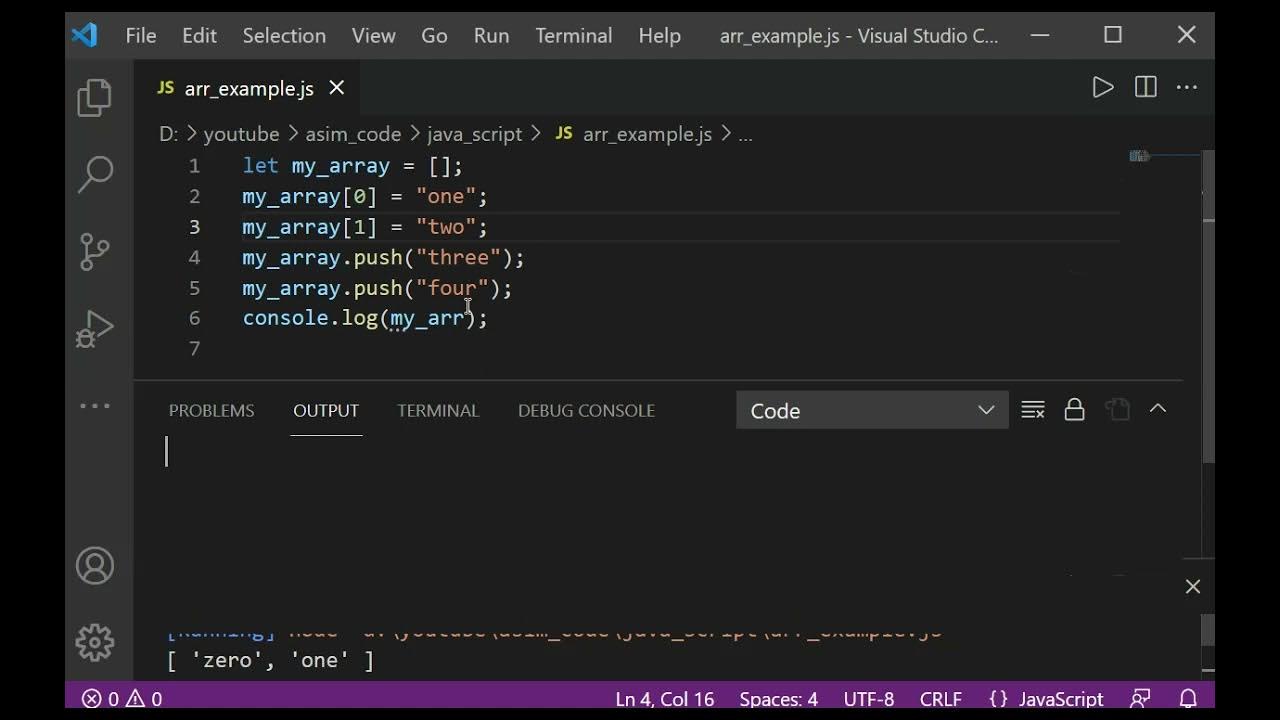This screenshot has width=1280, height=720.
Task: Run code with the play button
Action: pos(1102,88)
